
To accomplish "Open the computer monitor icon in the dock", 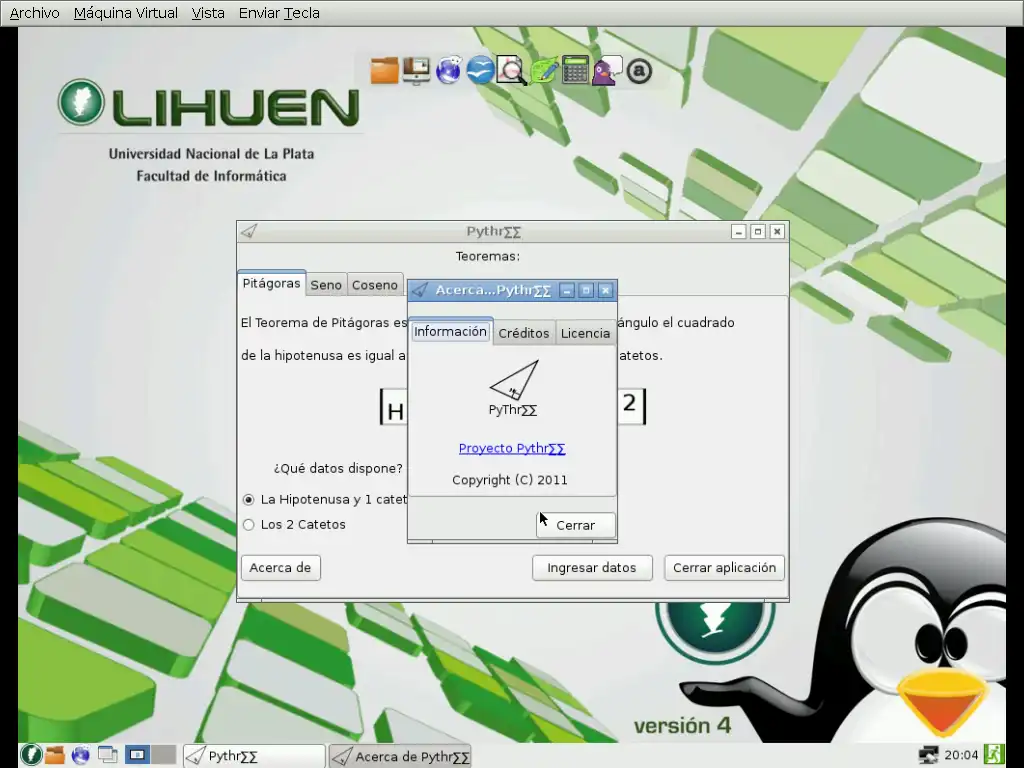I will (x=416, y=71).
